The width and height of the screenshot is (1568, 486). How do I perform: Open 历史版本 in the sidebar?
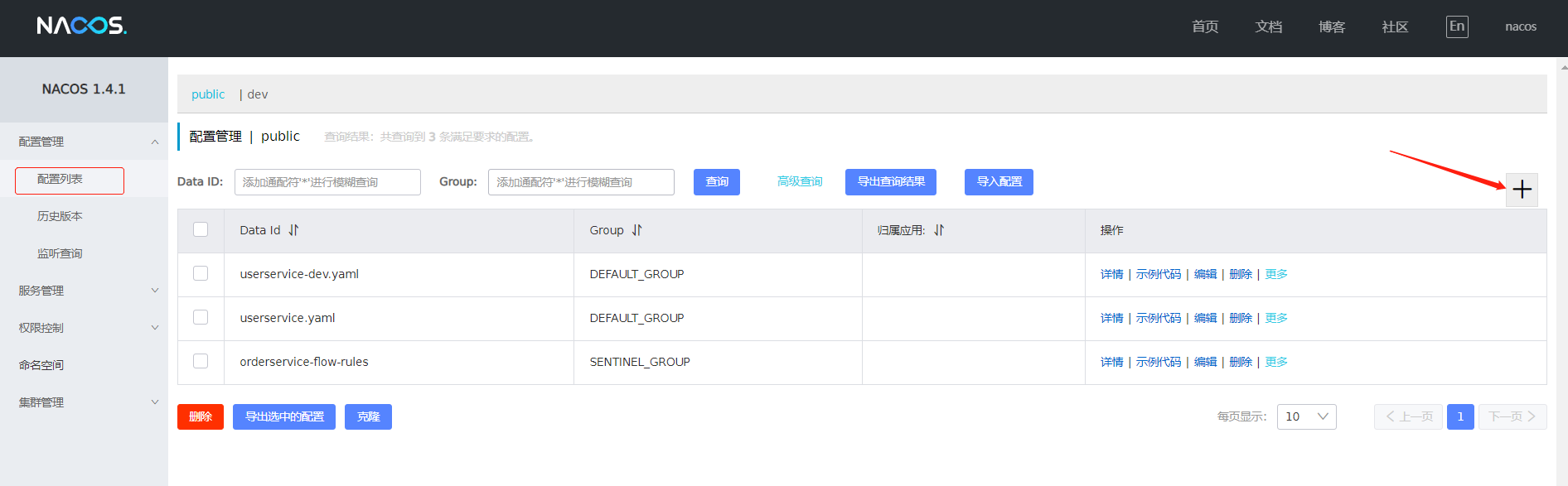(x=60, y=216)
